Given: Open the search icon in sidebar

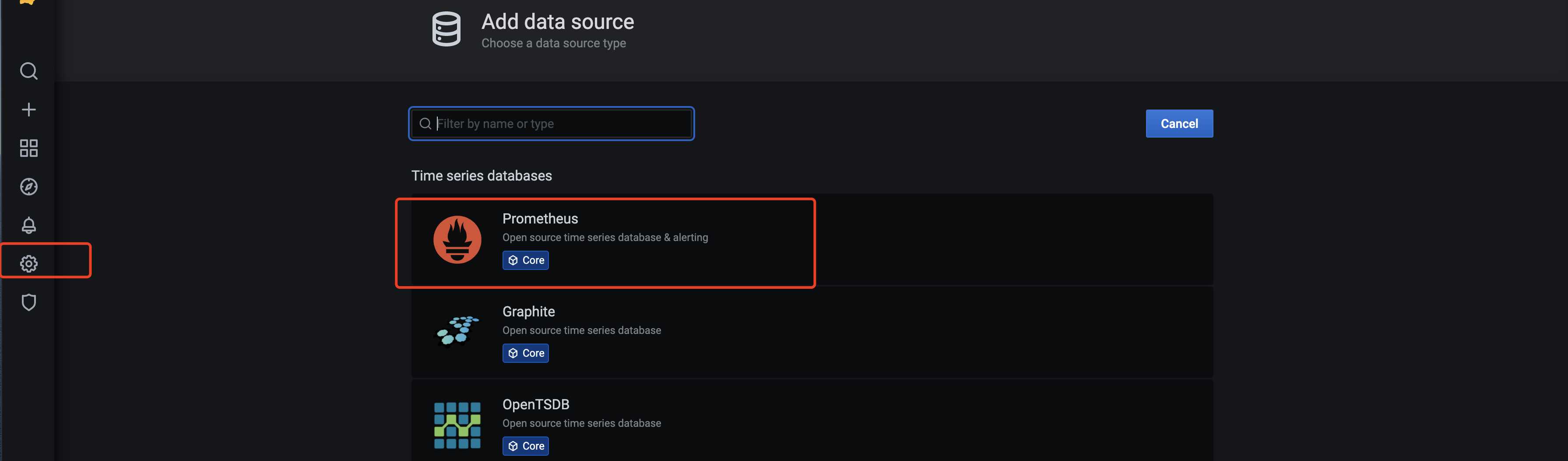Looking at the screenshot, I should tap(28, 71).
